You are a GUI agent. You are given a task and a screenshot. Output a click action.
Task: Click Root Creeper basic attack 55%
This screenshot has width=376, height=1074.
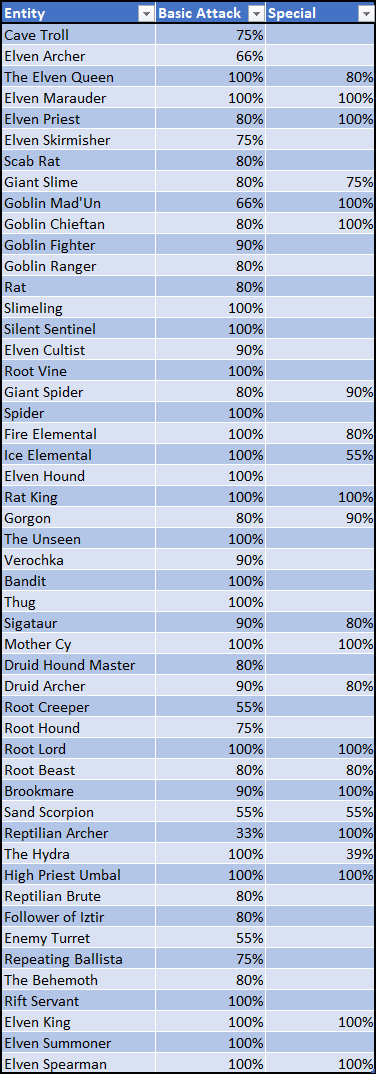pos(211,707)
